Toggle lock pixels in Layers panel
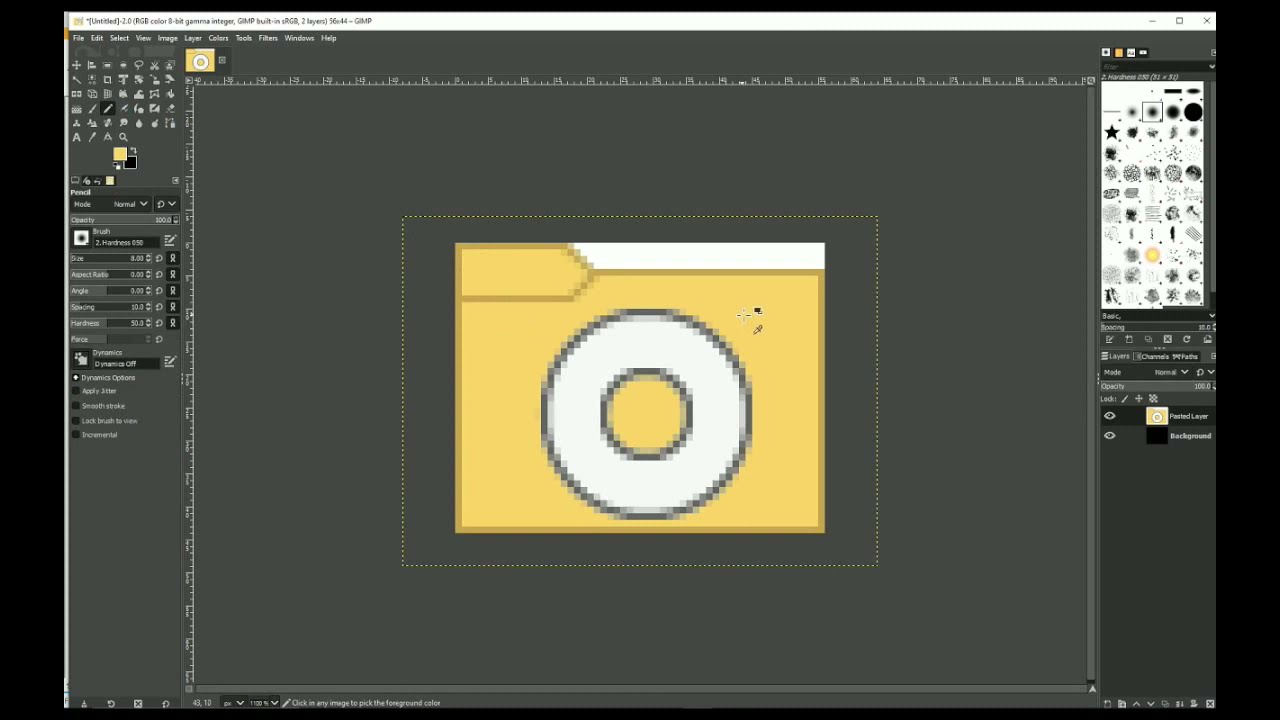Viewport: 1280px width, 720px height. 1124,399
